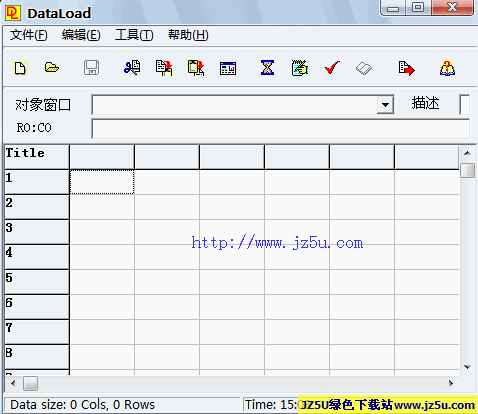The height and width of the screenshot is (414, 478).
Task: Select row 8 header
Action: (x=37, y=357)
